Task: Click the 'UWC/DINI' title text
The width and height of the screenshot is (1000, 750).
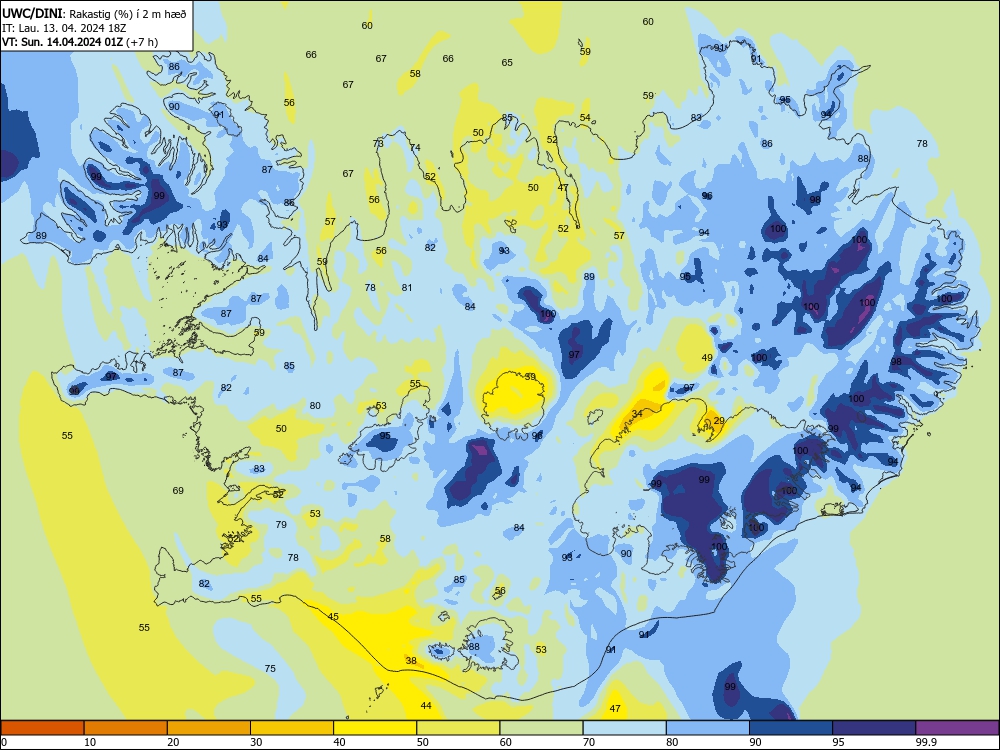Action: coord(32,14)
